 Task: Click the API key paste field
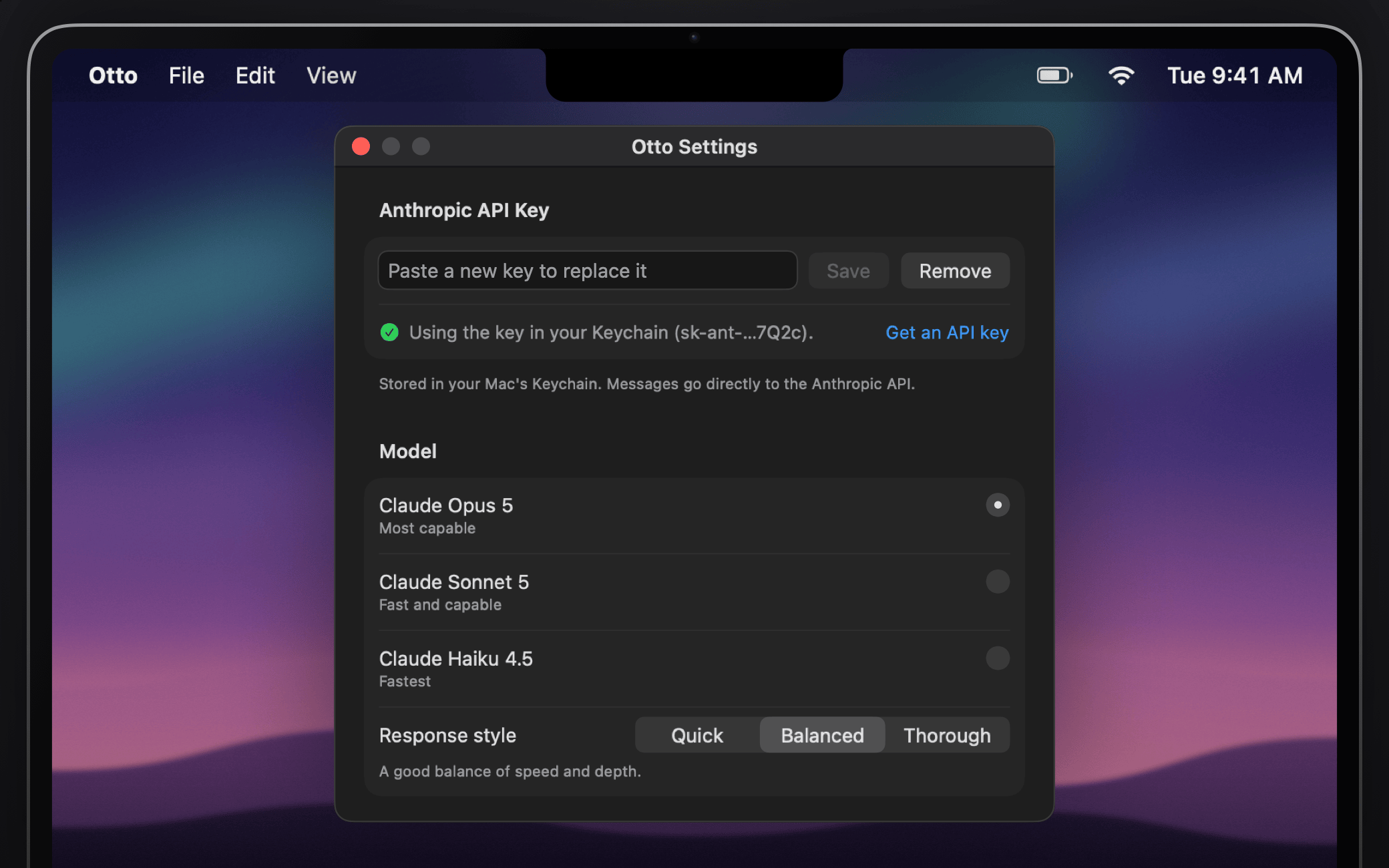pyautogui.click(x=588, y=270)
